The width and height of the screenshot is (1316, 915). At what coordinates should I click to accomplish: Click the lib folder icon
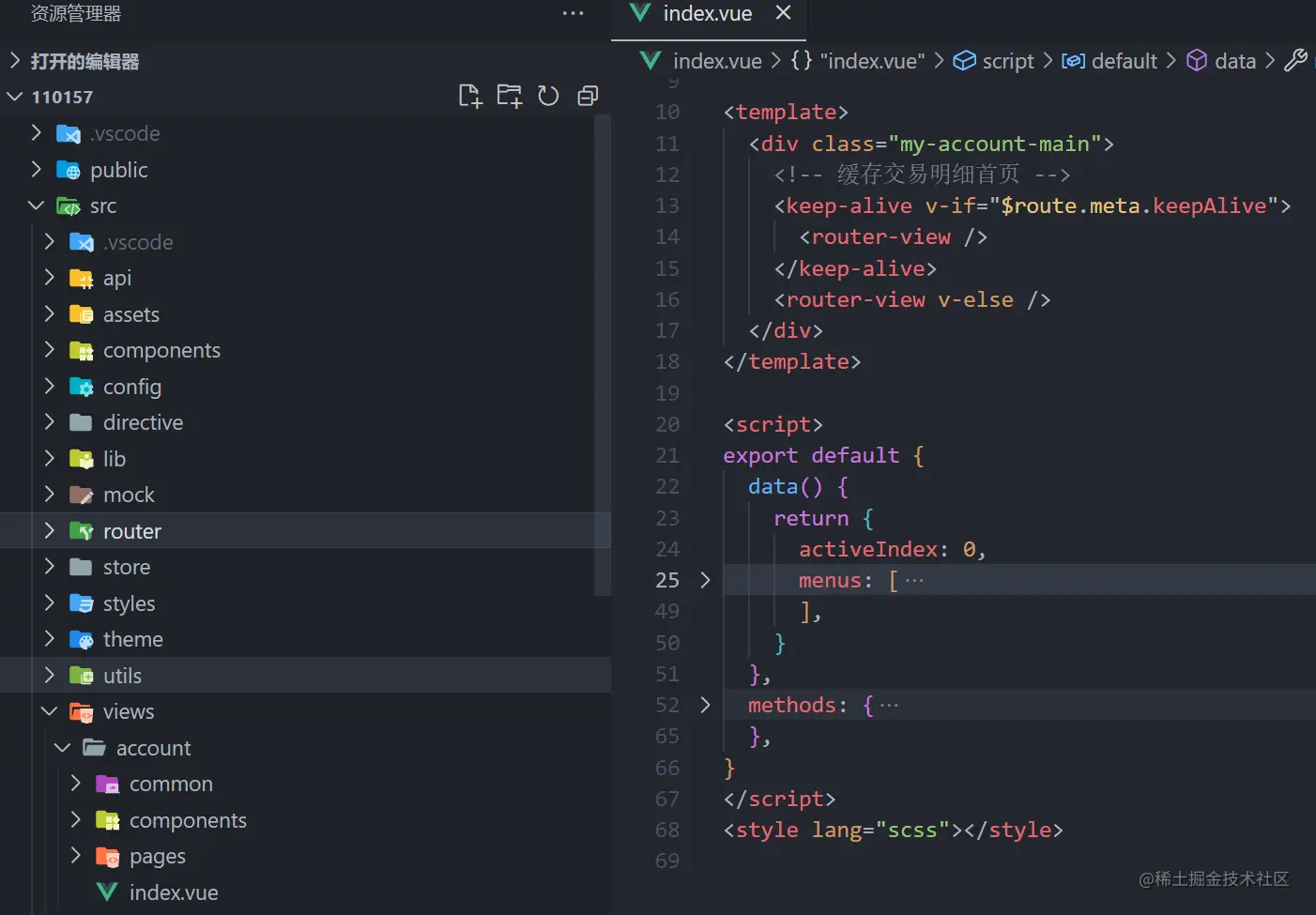click(x=82, y=459)
